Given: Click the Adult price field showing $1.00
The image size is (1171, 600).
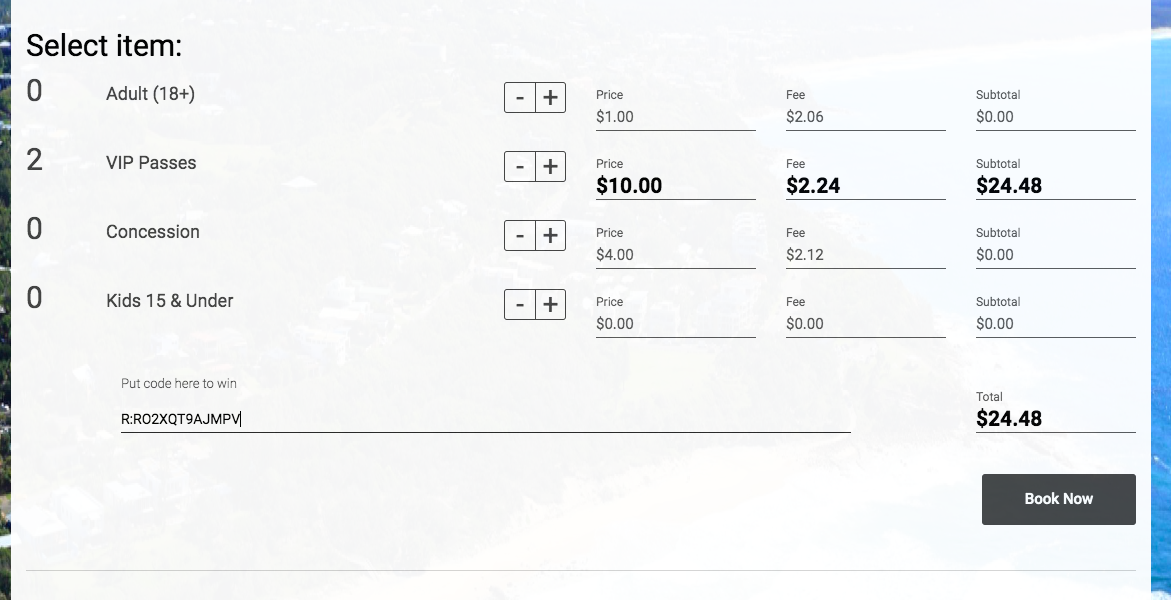Looking at the screenshot, I should tap(676, 117).
